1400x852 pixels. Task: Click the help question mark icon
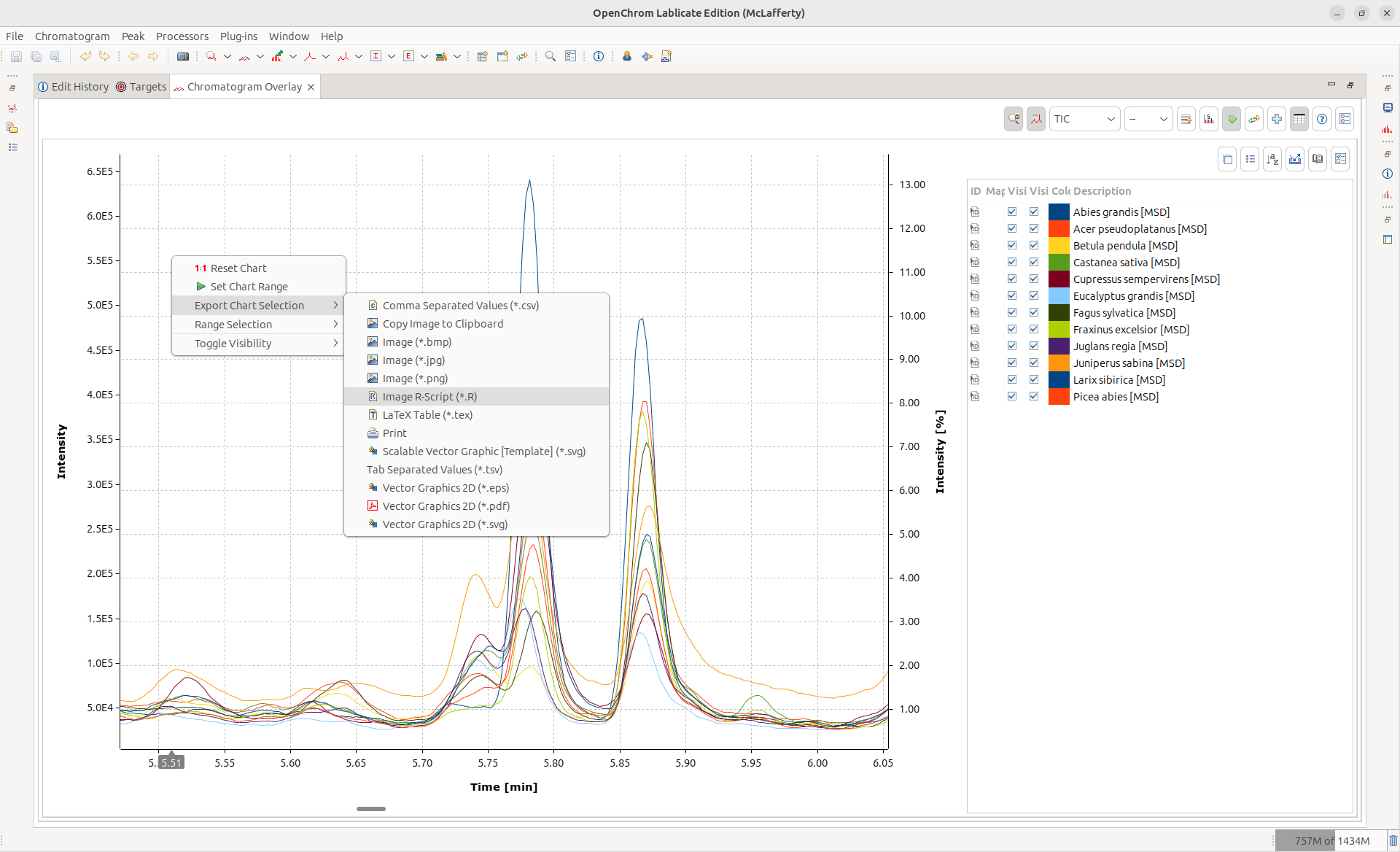1322,119
